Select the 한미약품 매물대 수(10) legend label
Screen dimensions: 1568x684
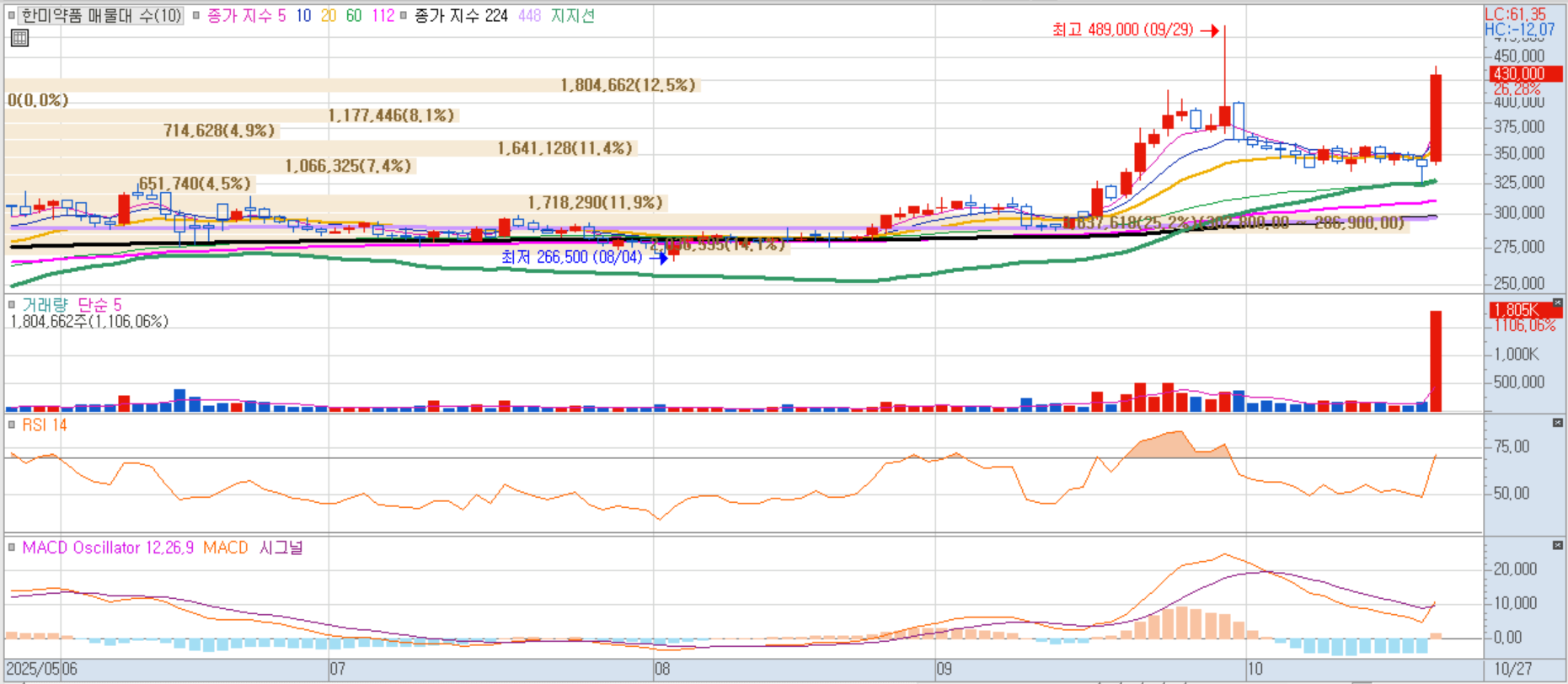pos(100,15)
